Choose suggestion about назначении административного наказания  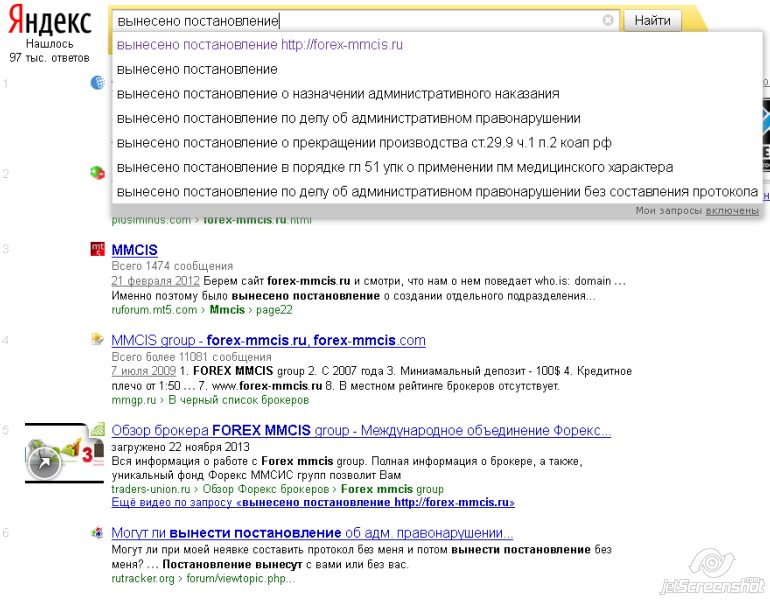point(437,94)
